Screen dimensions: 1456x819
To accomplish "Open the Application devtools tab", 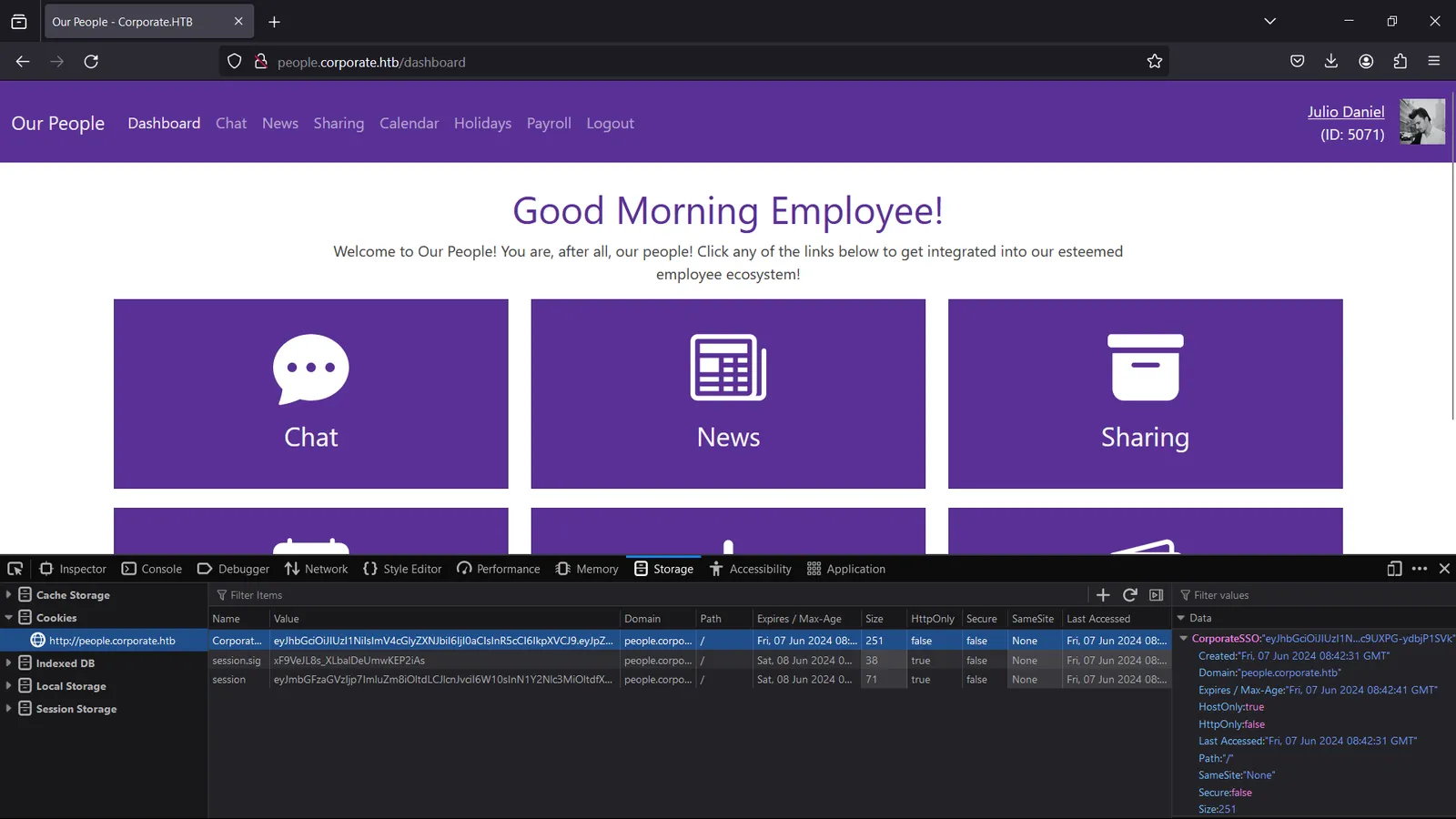I will coord(845,569).
